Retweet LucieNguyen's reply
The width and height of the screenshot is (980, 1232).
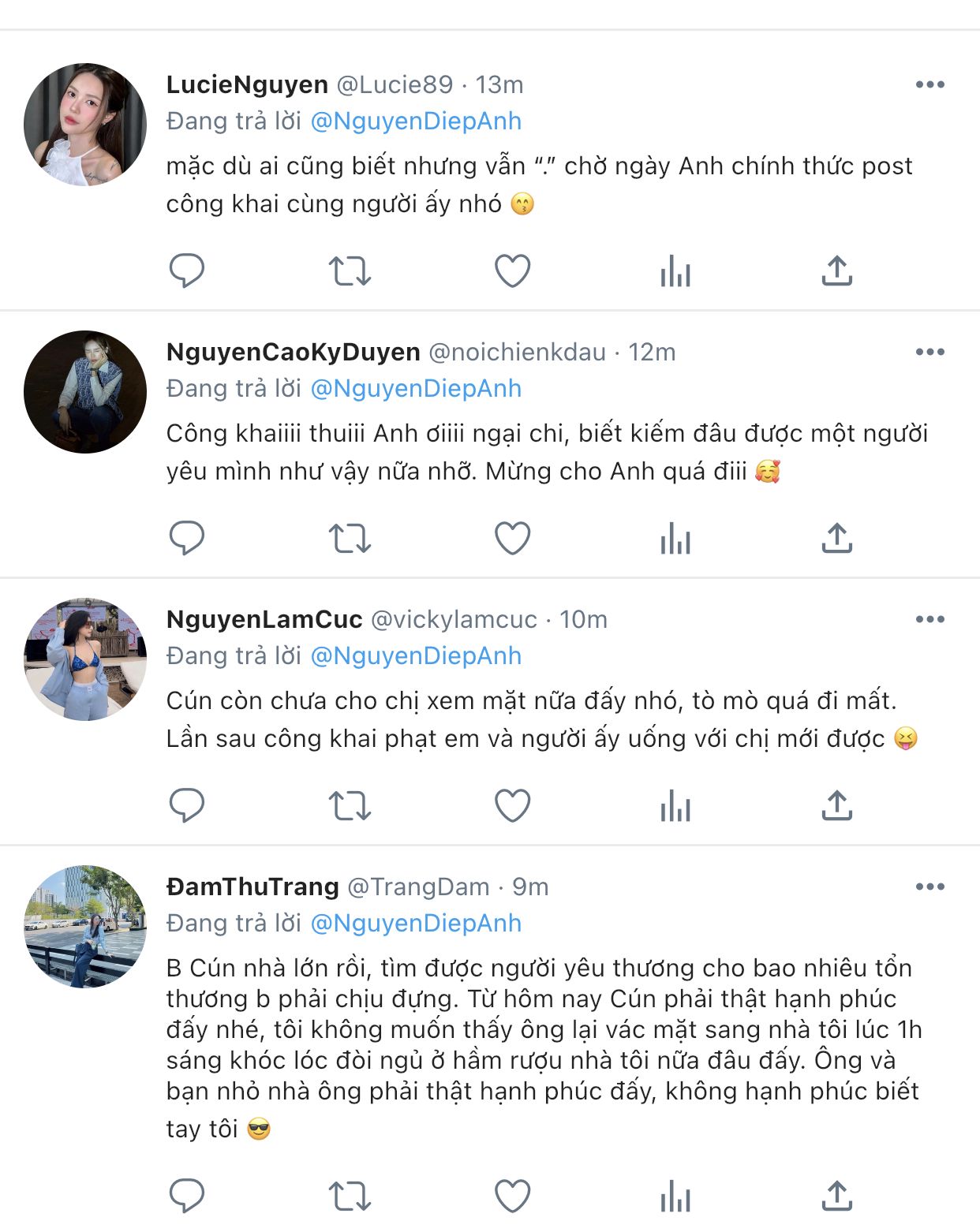(x=350, y=271)
